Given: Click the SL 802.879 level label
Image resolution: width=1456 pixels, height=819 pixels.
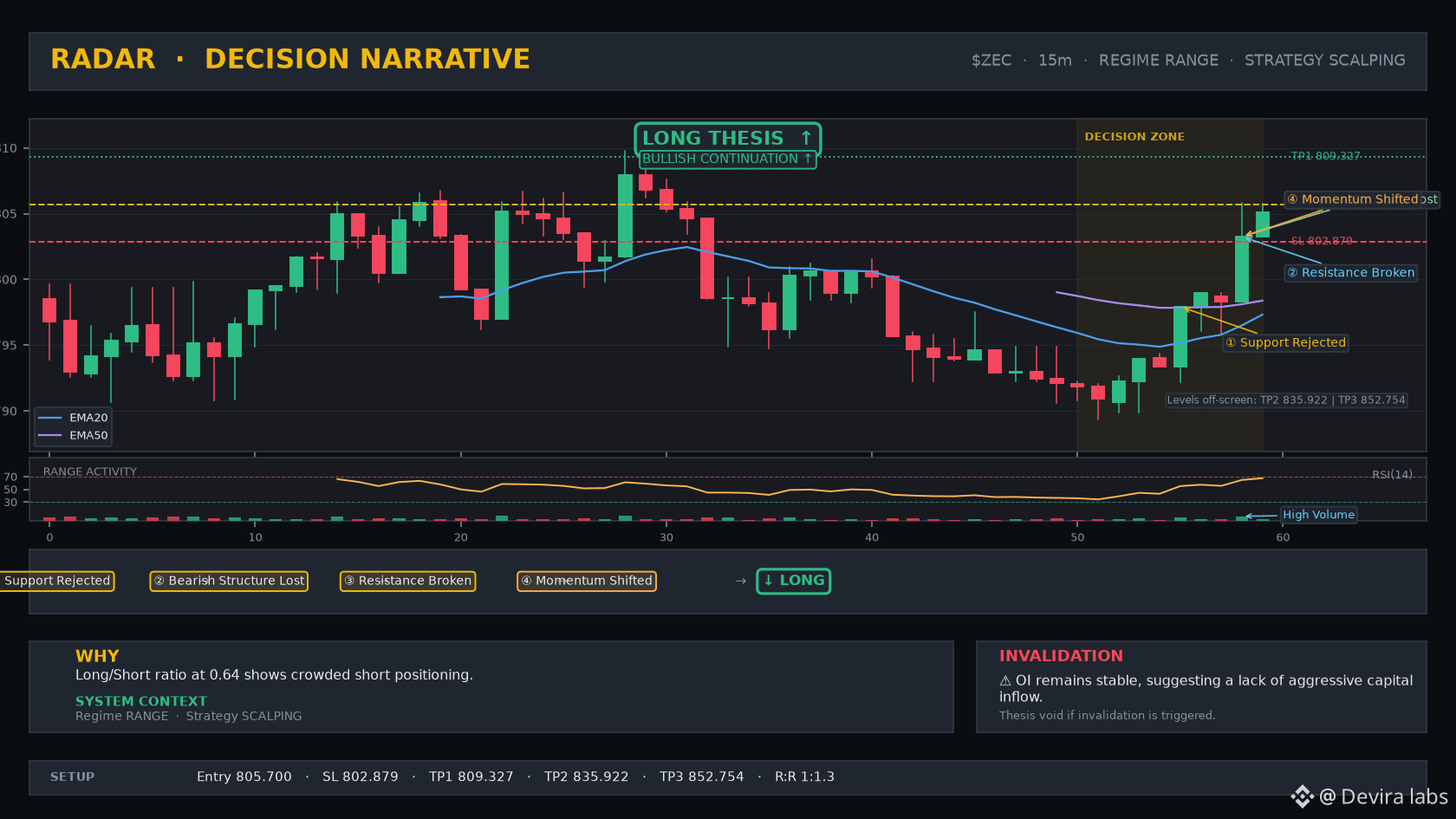Looking at the screenshot, I should pos(1321,241).
